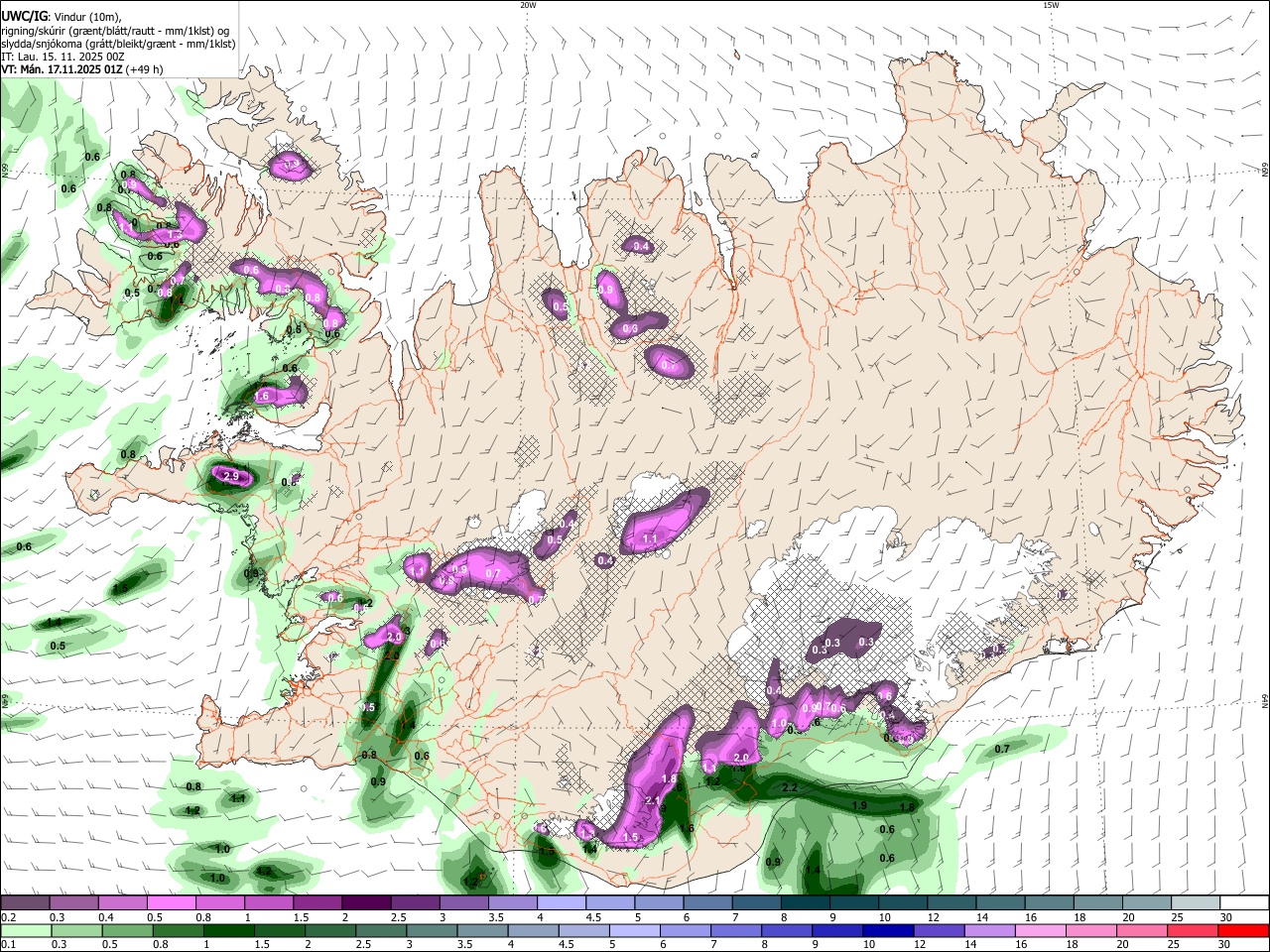Select the 4–4.5 lavender swatch in upper legend
The height and width of the screenshot is (952, 1270).
pyautogui.click(x=562, y=902)
